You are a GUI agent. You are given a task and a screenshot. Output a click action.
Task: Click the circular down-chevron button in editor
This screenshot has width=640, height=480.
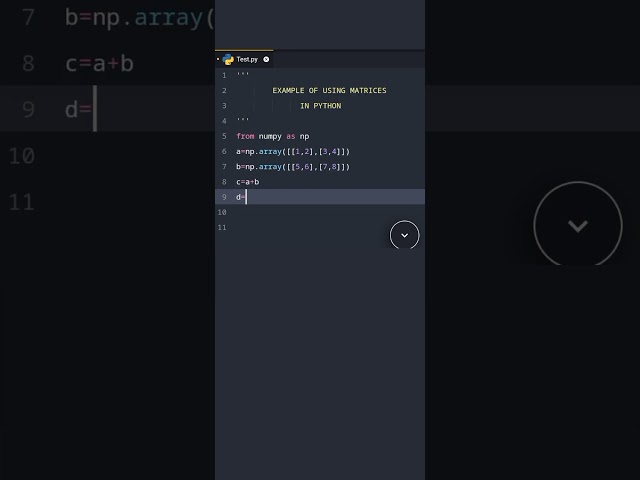[404, 235]
